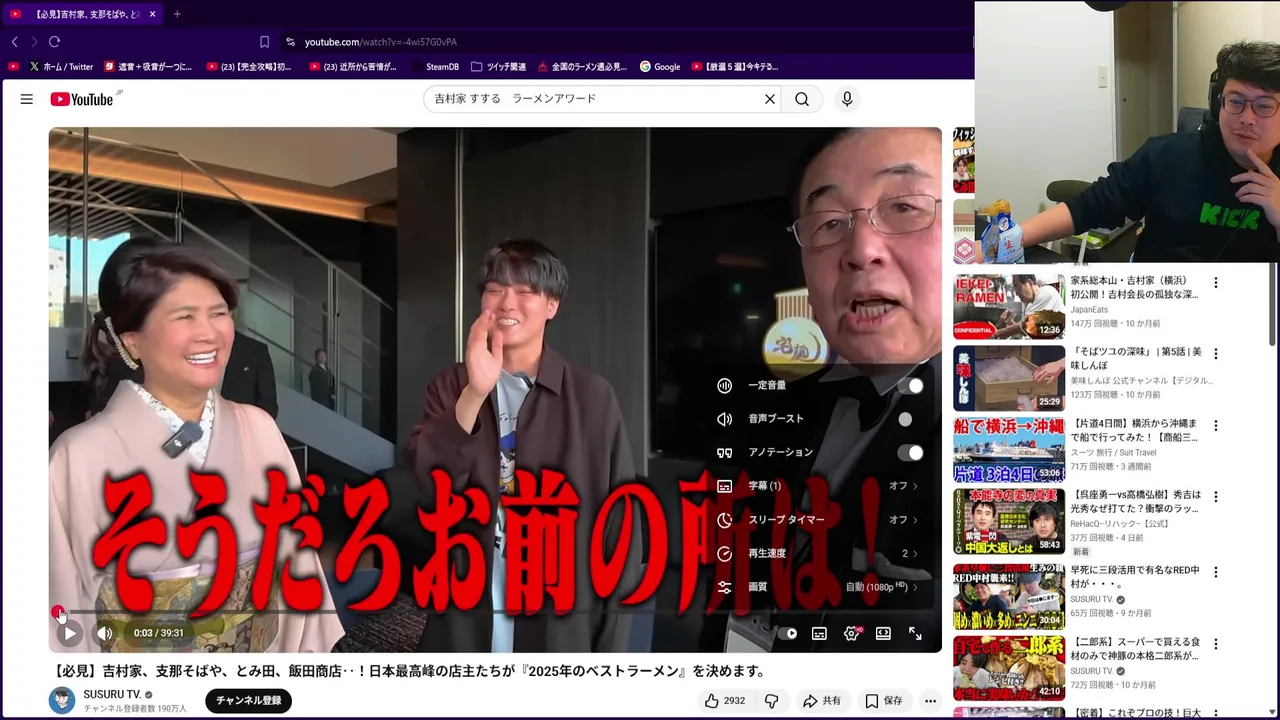Open the 「そばツユの深味」 video title
The image size is (1280, 720).
1134,359
